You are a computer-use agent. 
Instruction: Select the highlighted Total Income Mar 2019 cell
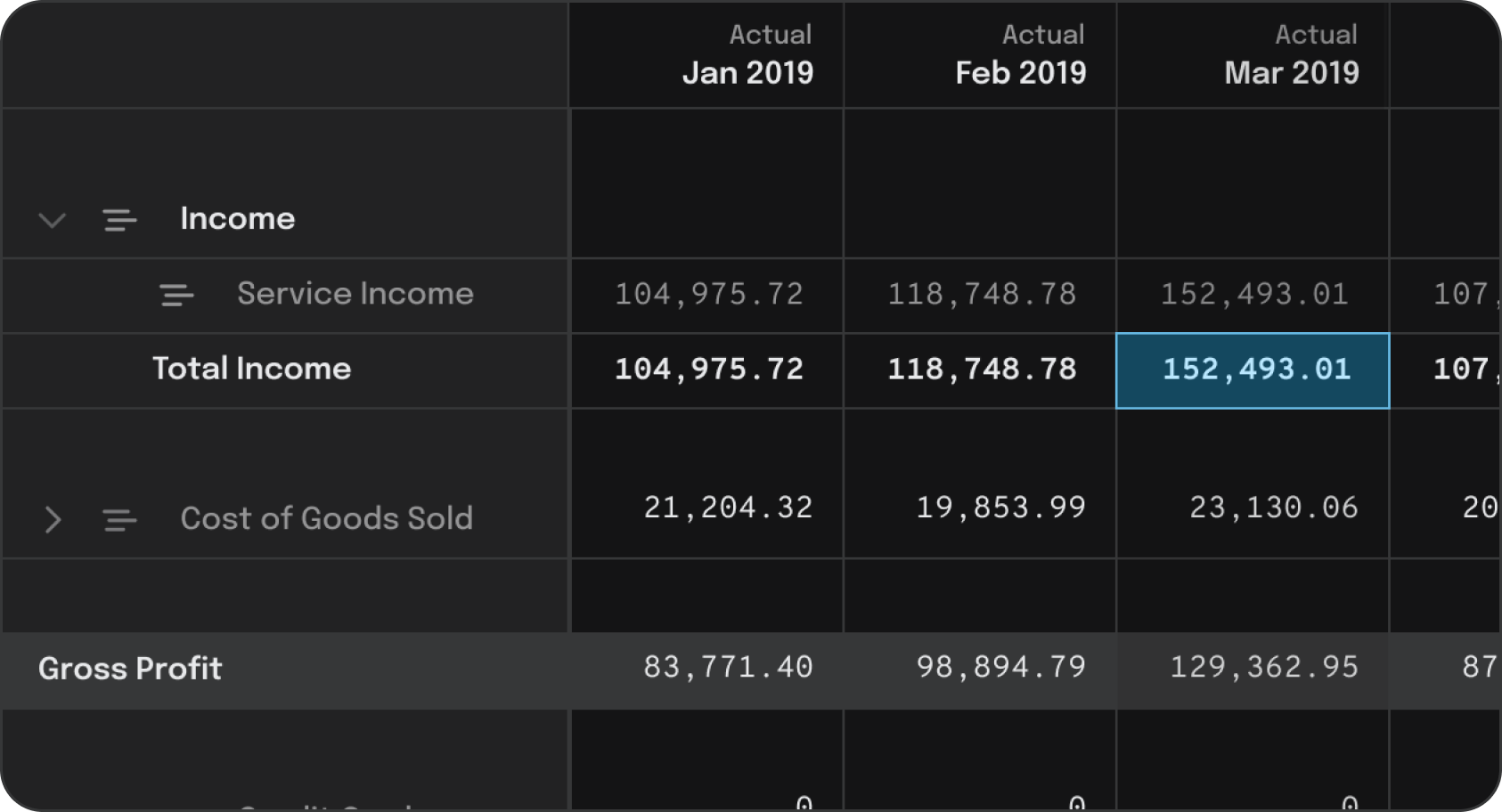[x=1253, y=370]
